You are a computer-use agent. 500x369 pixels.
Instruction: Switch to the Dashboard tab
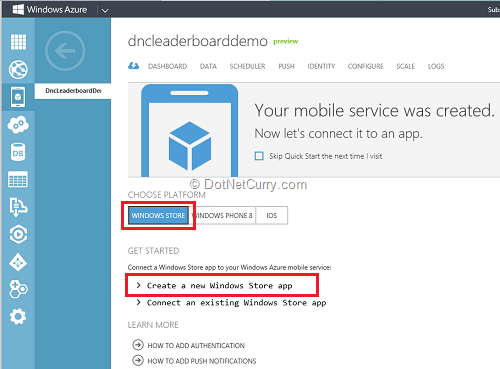coord(168,66)
